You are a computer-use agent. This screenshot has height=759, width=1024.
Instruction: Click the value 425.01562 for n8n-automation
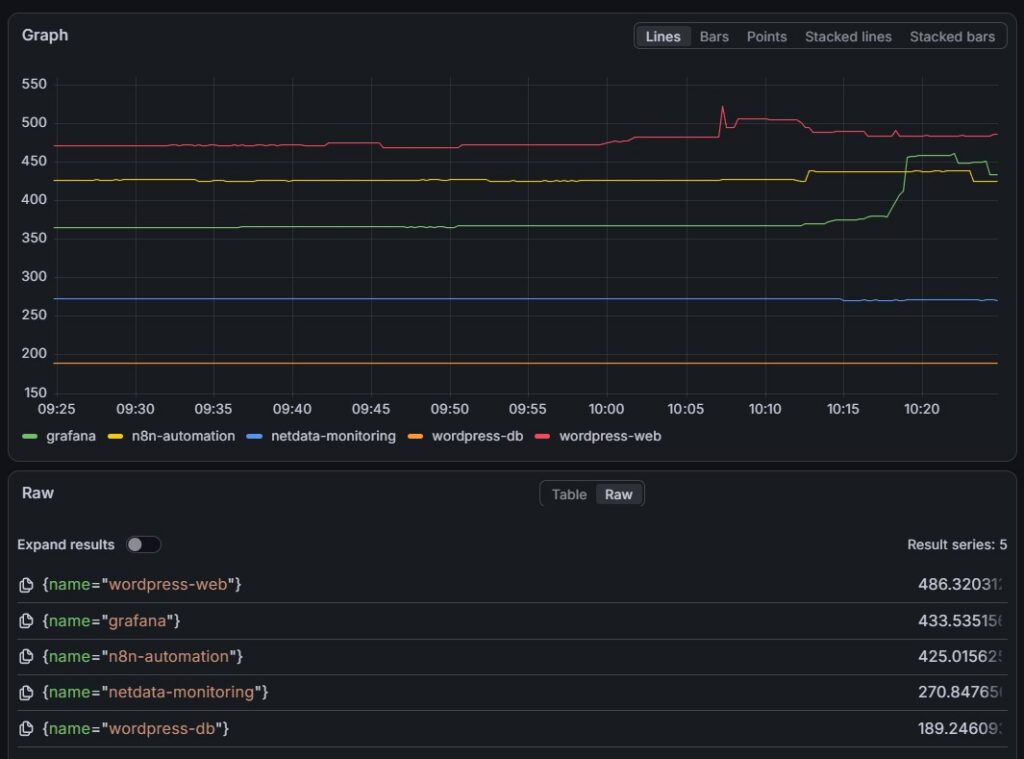click(959, 656)
